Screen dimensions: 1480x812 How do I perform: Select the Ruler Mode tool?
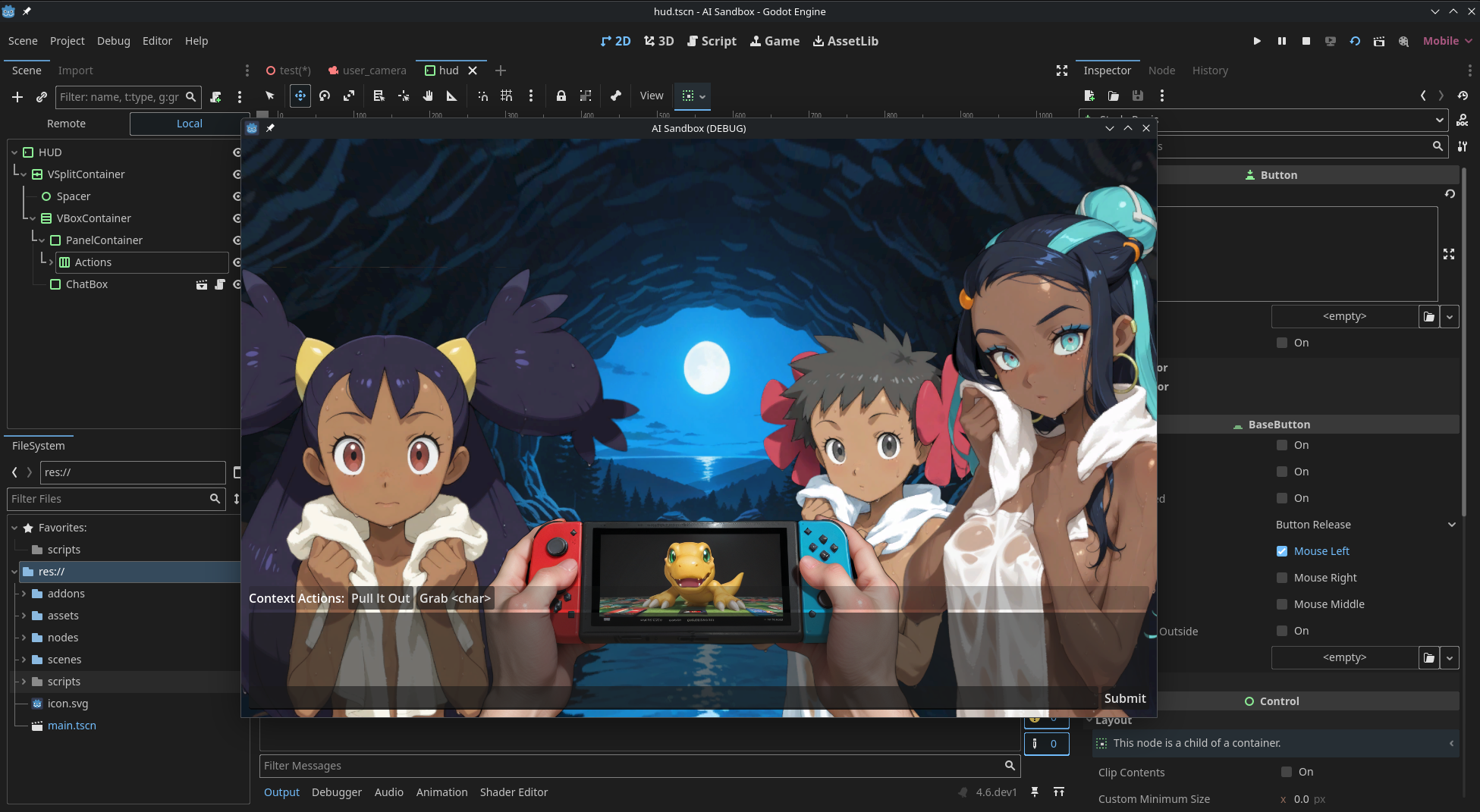[x=452, y=96]
